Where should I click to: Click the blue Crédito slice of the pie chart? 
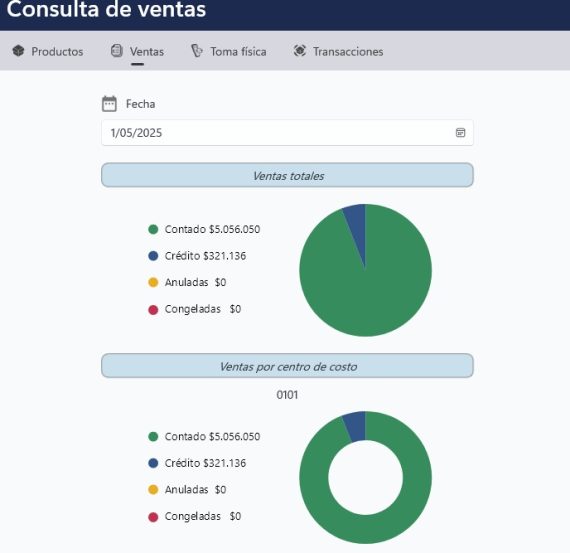click(357, 225)
